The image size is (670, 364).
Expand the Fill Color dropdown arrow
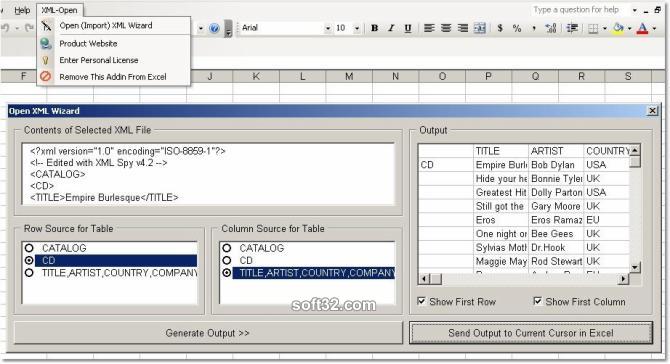coord(629,29)
